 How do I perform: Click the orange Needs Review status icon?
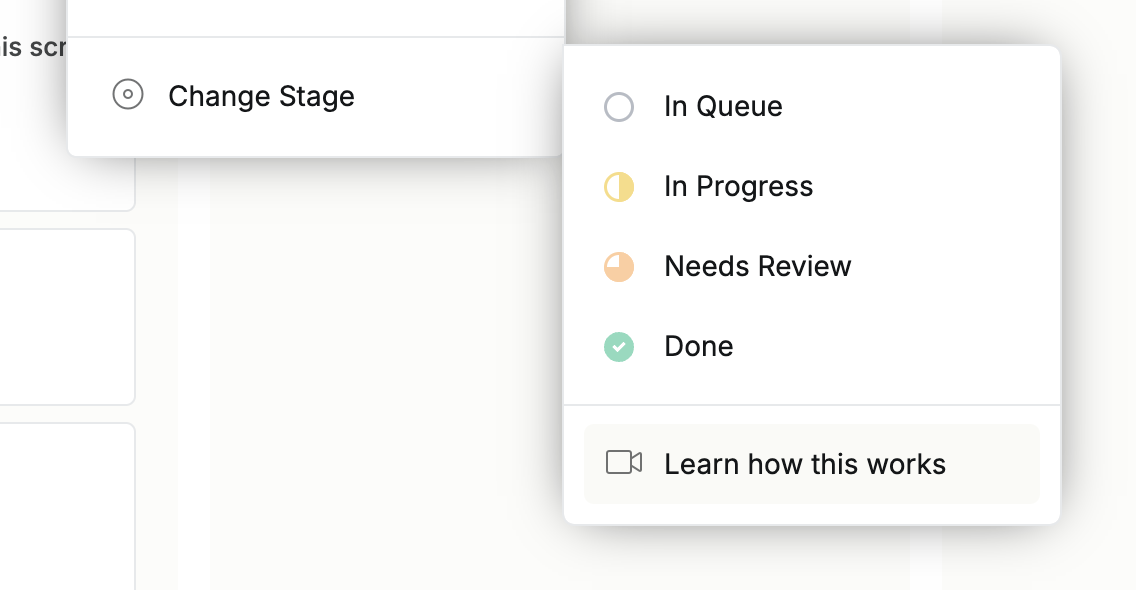pos(619,267)
